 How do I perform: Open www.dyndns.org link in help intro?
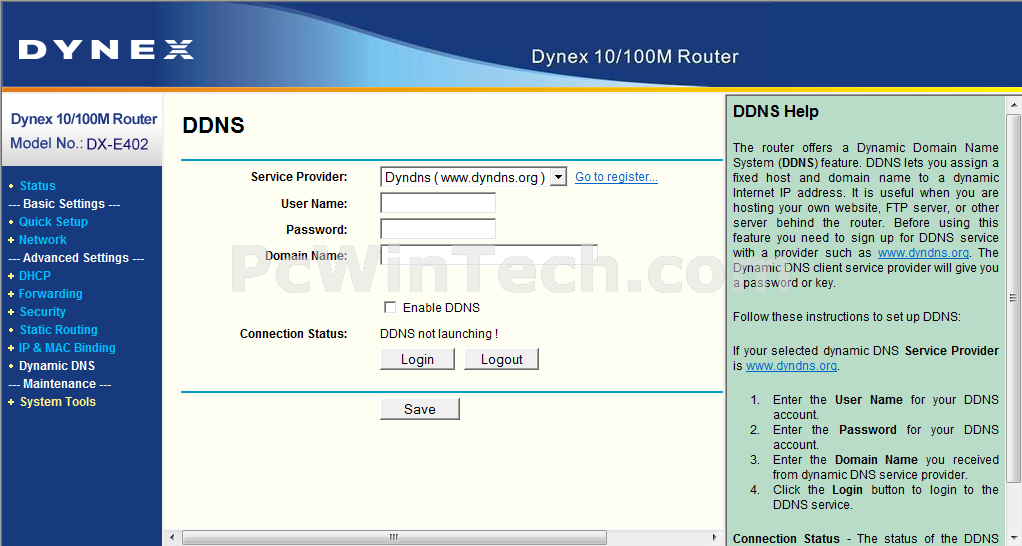pyautogui.click(x=923, y=253)
